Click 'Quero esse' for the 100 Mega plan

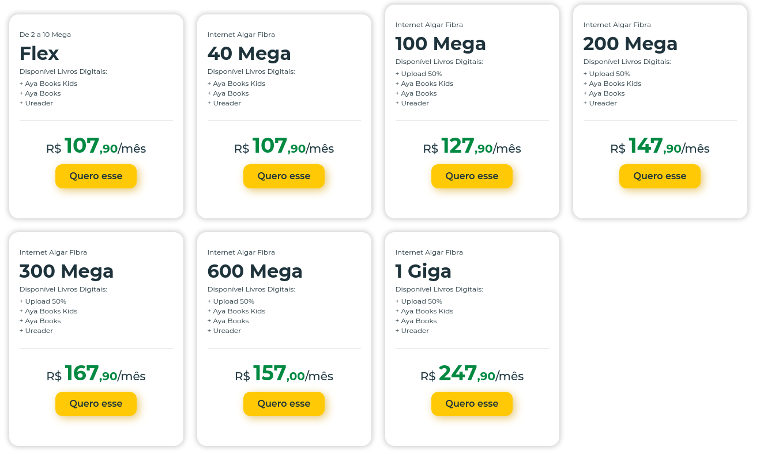[472, 176]
